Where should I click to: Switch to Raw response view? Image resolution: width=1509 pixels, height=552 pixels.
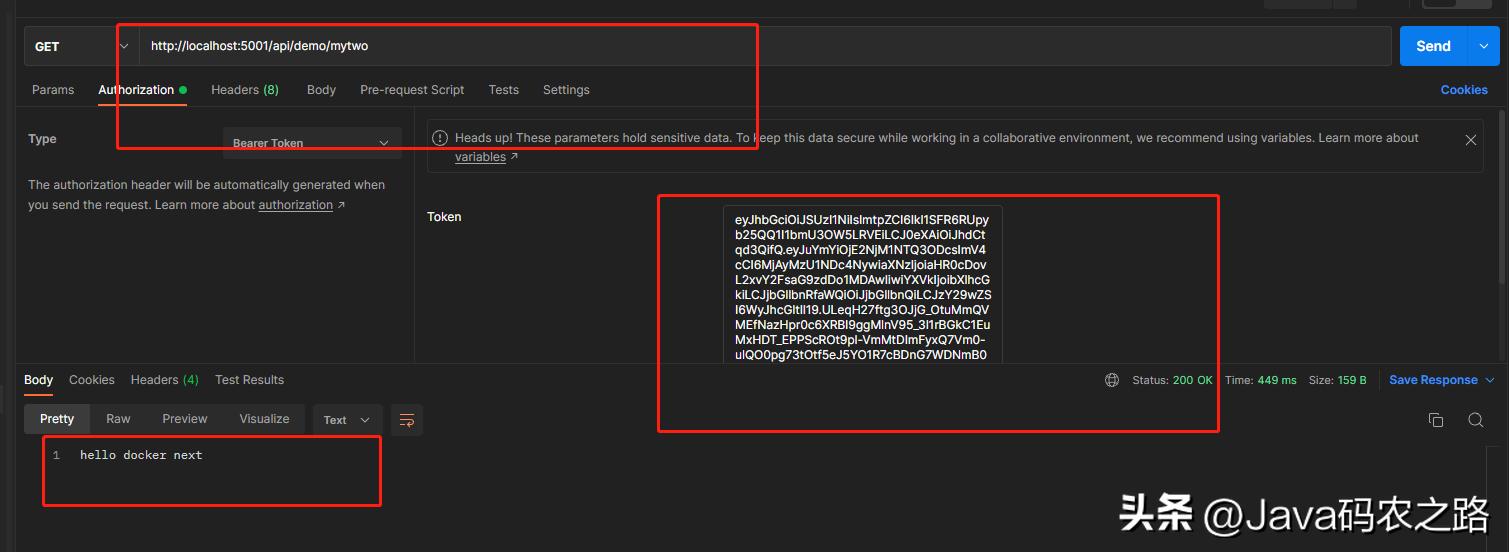[118, 419]
